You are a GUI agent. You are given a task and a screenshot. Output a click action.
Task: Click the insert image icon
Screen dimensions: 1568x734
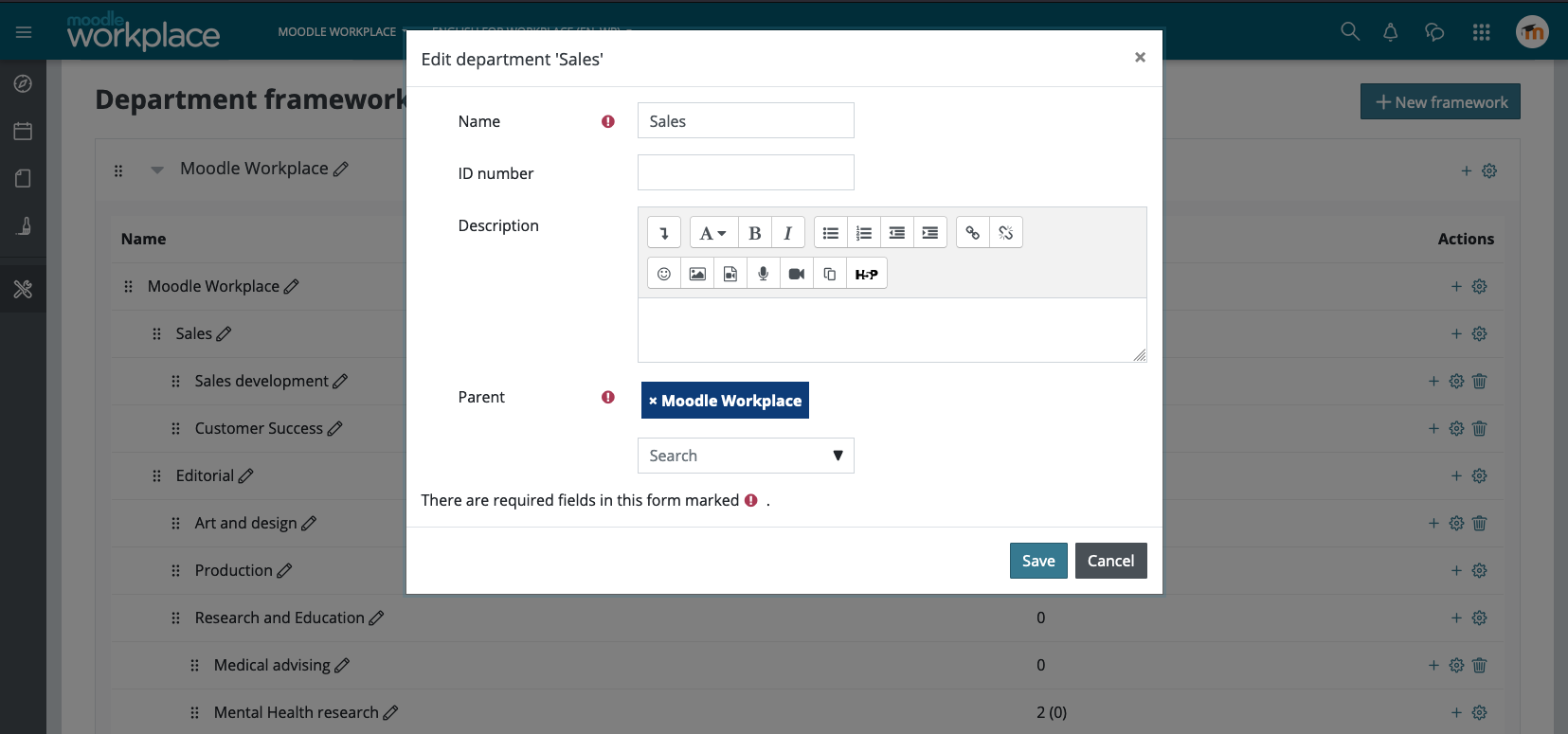(x=697, y=274)
